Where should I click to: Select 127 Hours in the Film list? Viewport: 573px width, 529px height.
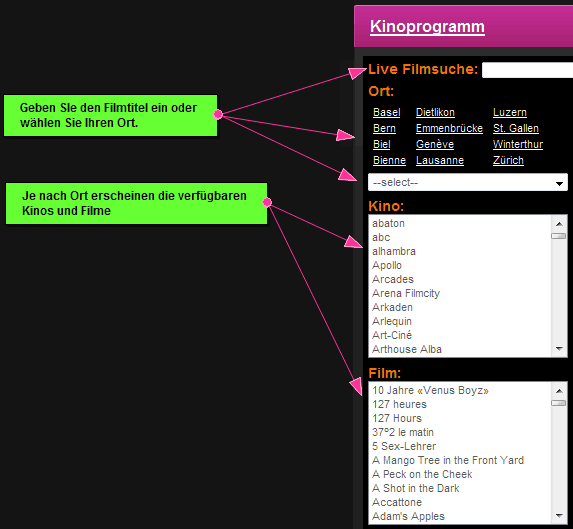click(397, 418)
